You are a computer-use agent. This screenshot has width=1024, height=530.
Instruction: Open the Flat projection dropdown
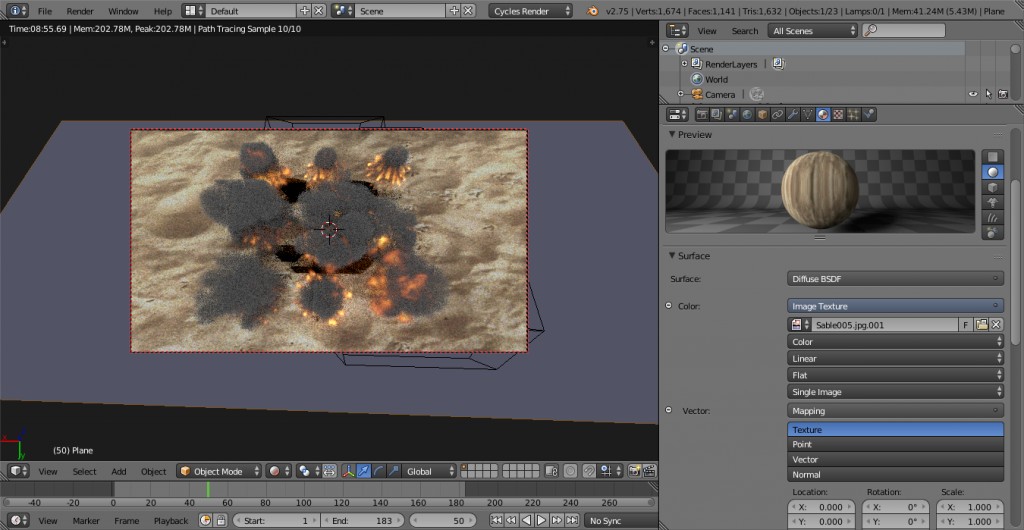pyautogui.click(x=895, y=375)
